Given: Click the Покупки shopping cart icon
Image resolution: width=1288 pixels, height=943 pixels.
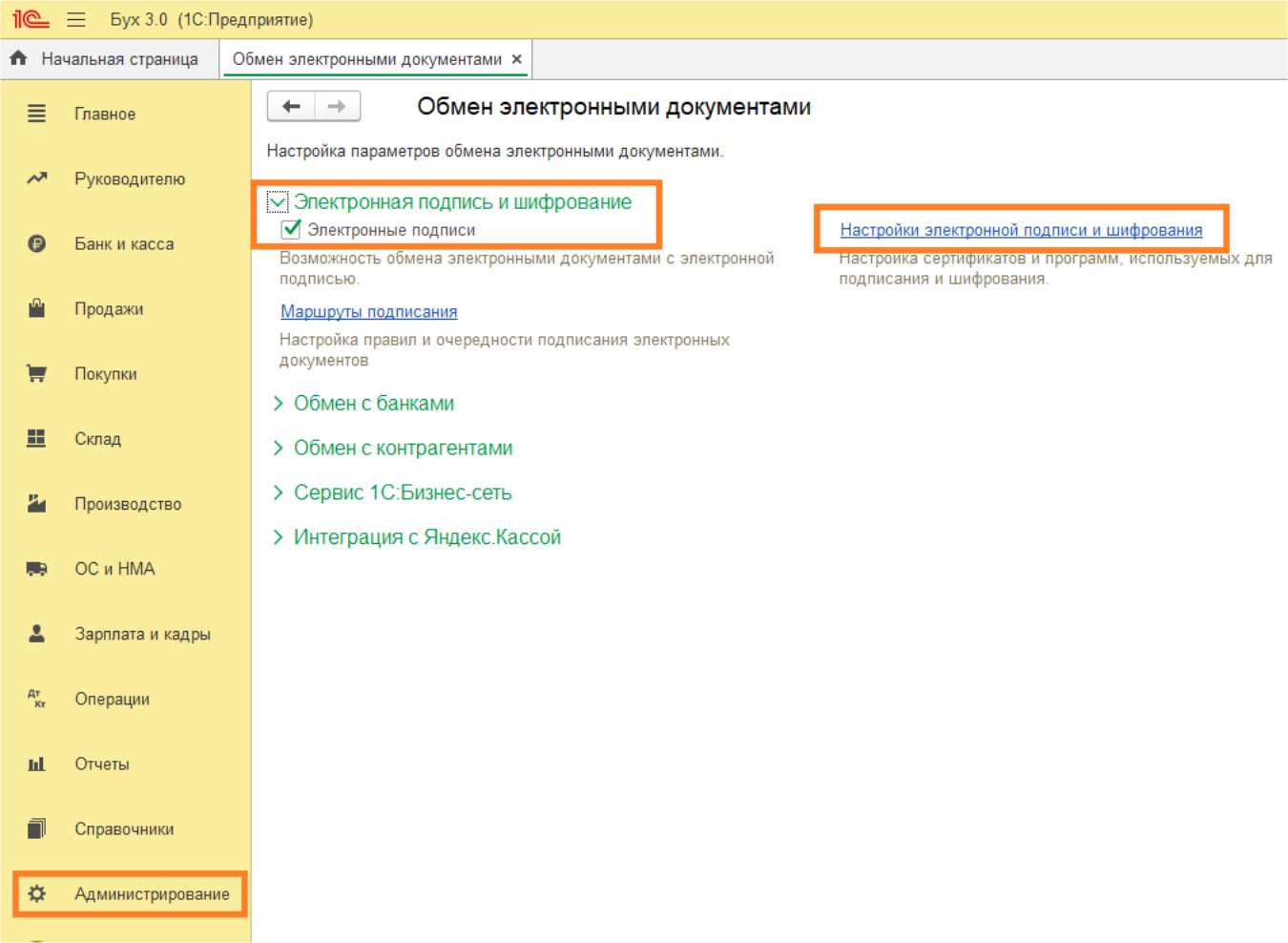Looking at the screenshot, I should (36, 373).
